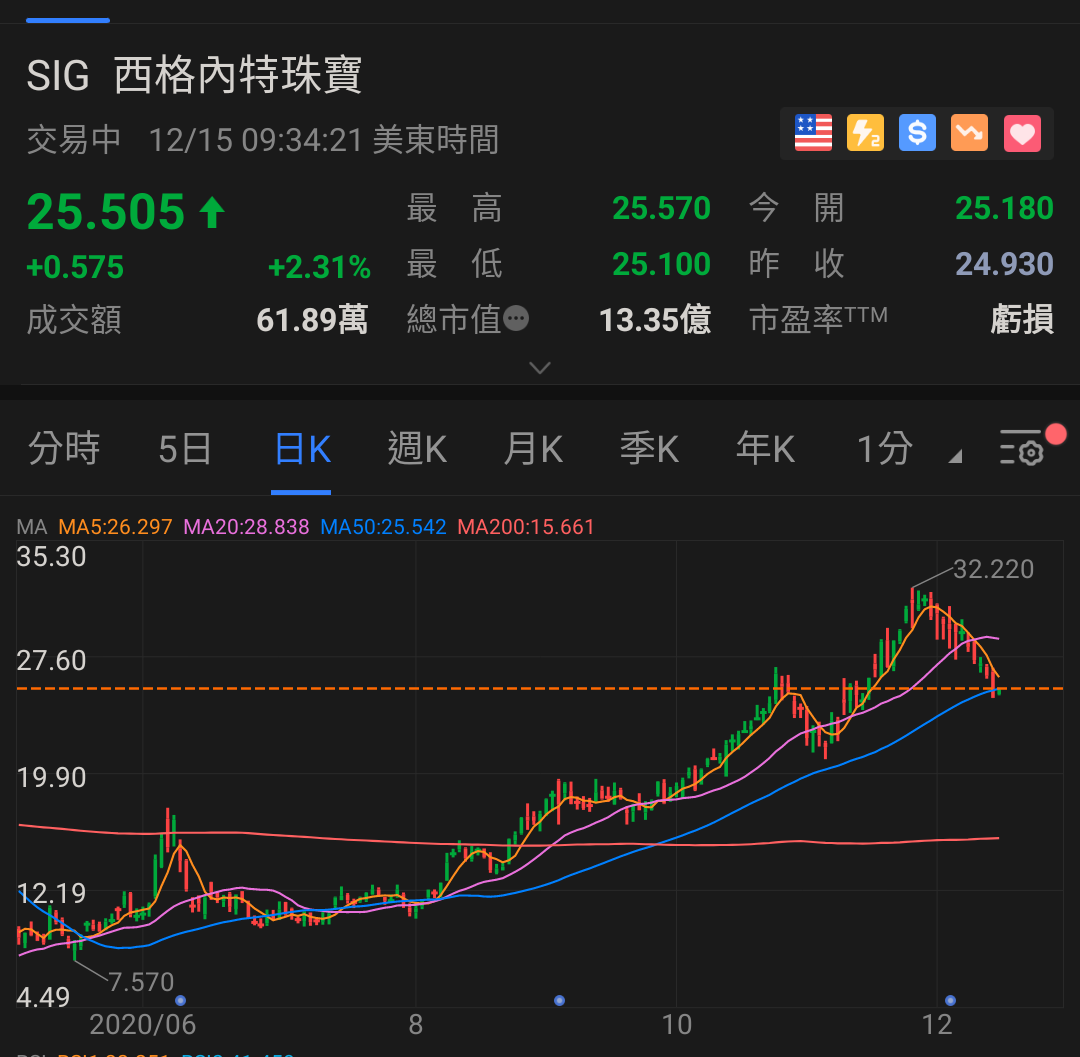This screenshot has height=1057, width=1080.
Task: Tap the 最高 value 25.570
Action: [x=661, y=208]
